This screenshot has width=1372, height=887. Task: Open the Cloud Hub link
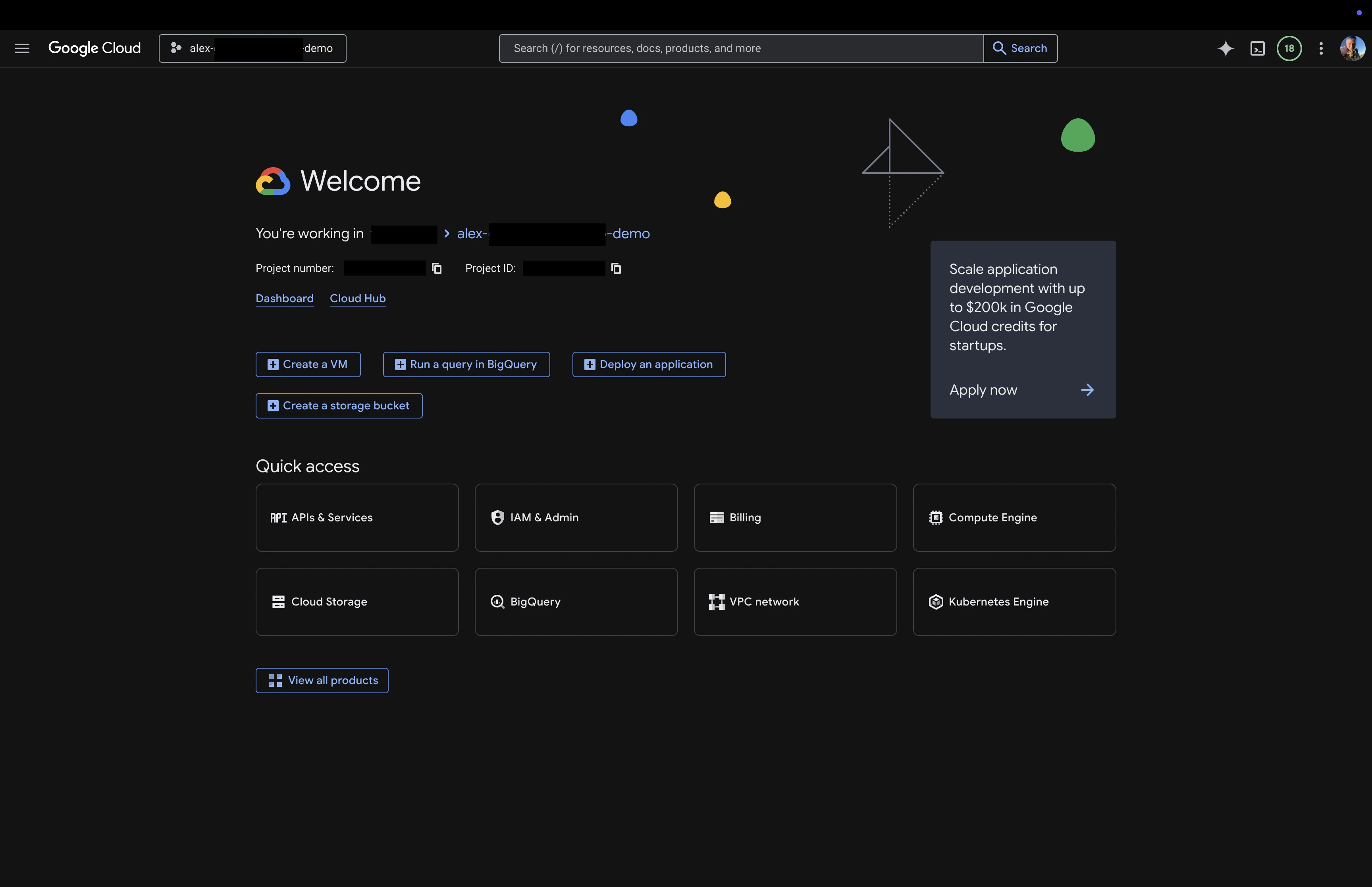pyautogui.click(x=358, y=298)
